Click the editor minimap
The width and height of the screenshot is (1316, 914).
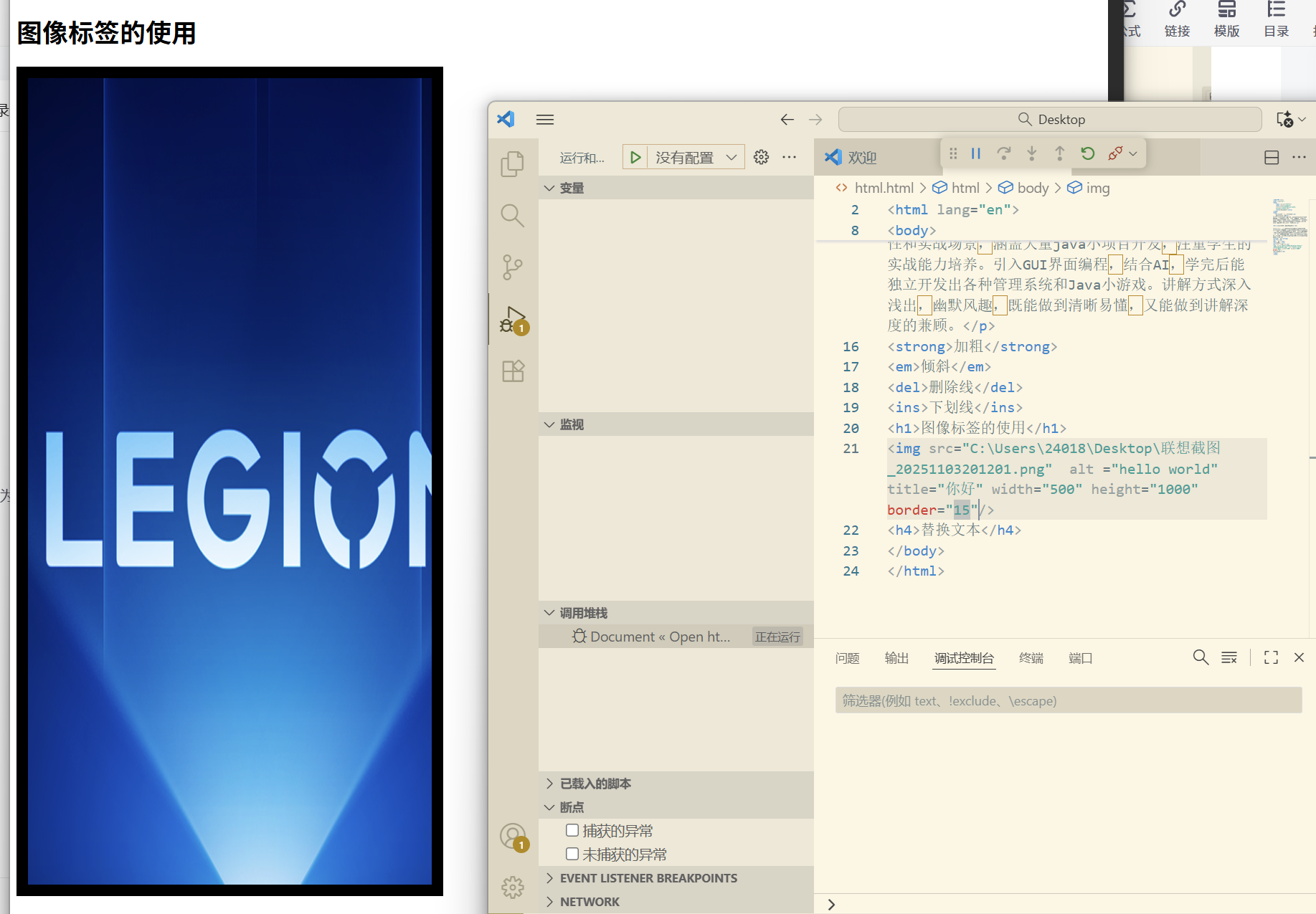[x=1289, y=227]
